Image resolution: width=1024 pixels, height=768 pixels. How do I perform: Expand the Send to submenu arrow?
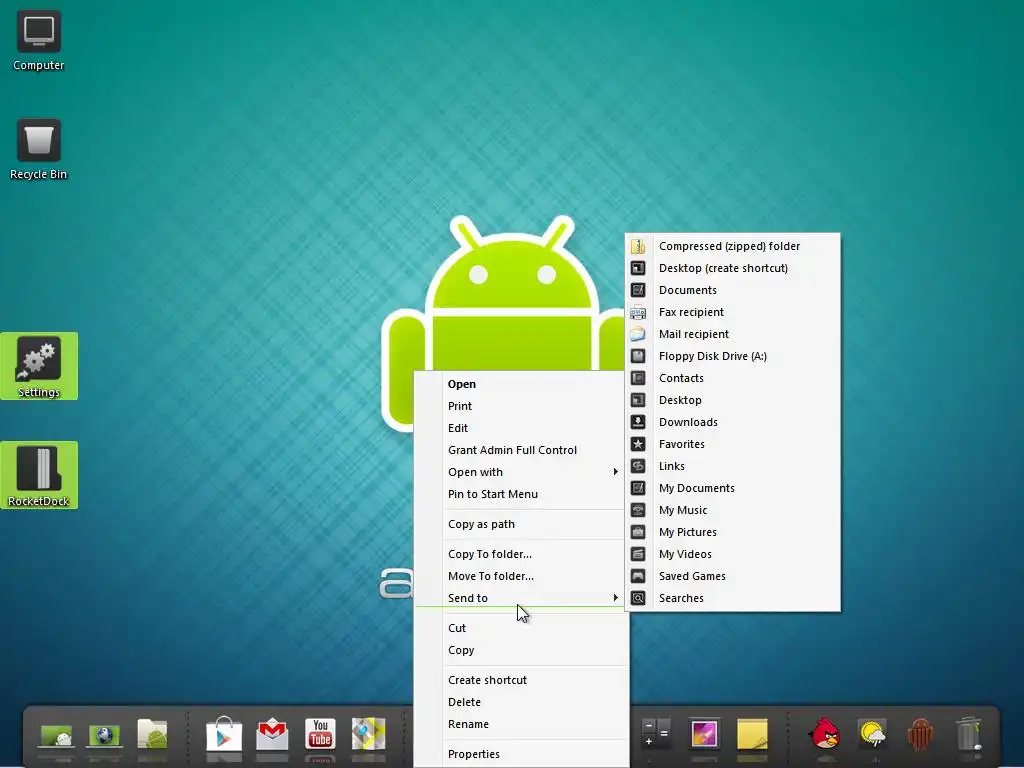[x=615, y=598]
